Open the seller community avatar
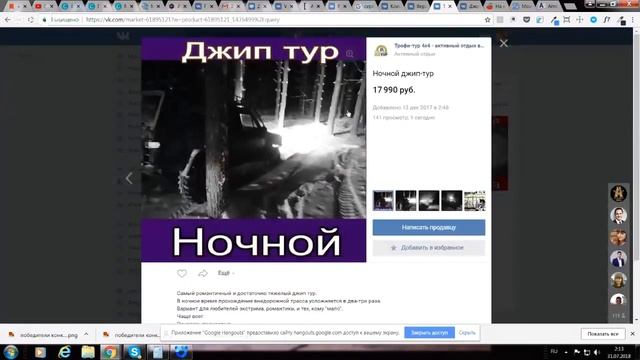The height and width of the screenshot is (360, 640). pyautogui.click(x=381, y=50)
